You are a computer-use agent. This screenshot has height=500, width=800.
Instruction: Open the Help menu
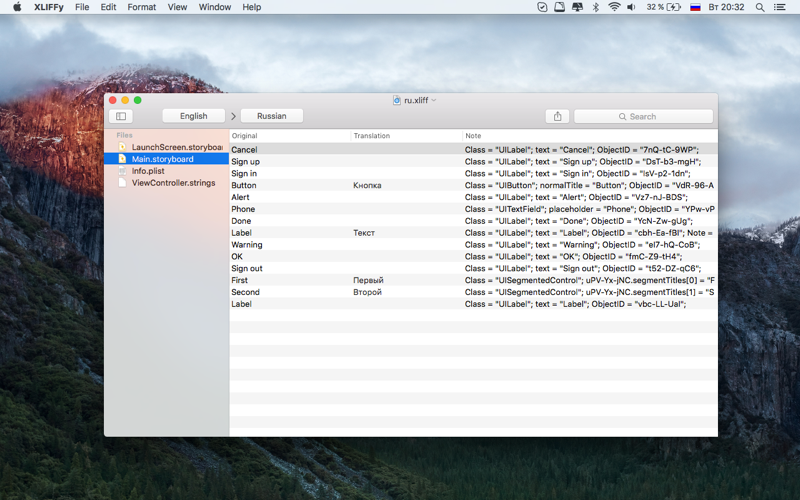click(252, 7)
